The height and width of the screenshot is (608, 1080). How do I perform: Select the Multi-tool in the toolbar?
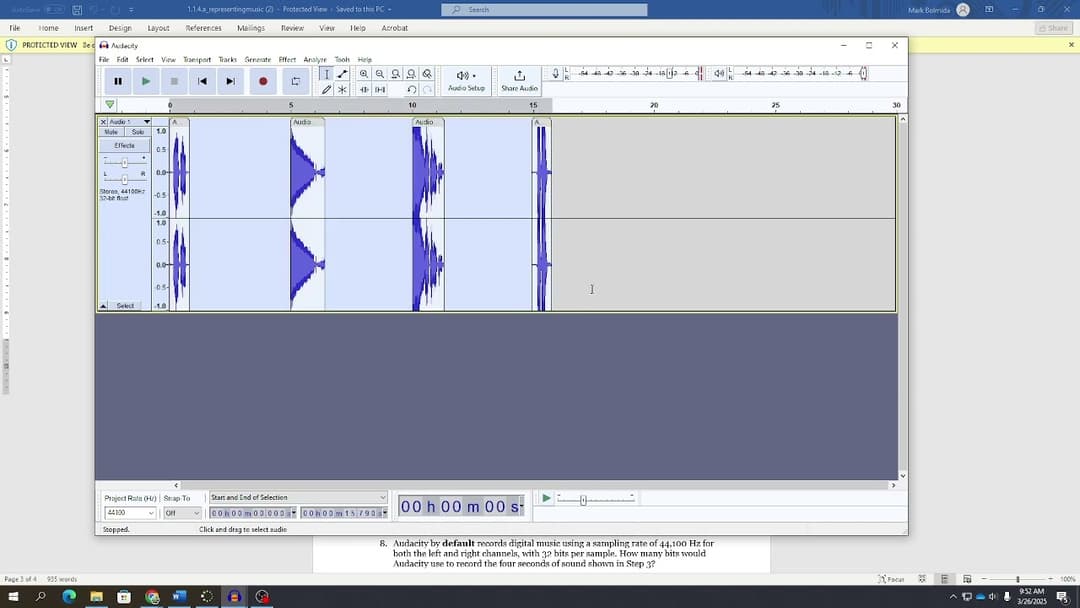pyautogui.click(x=342, y=90)
